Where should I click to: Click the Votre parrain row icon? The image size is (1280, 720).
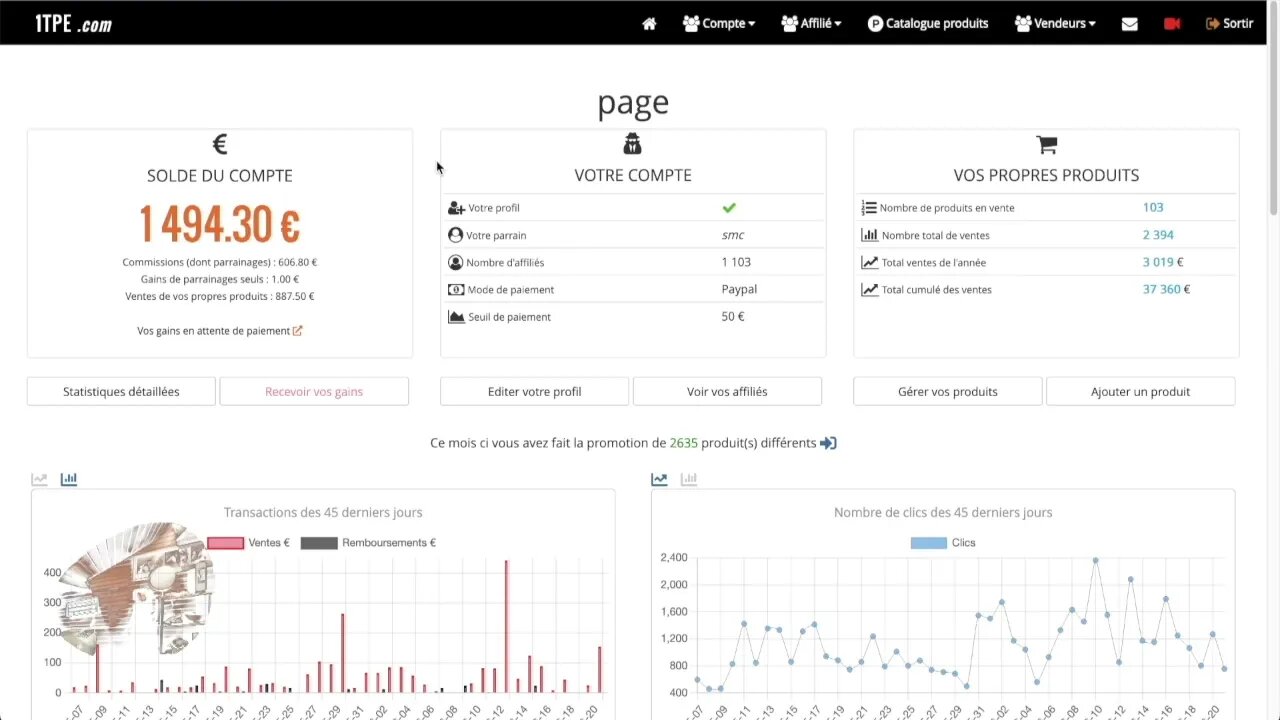[x=456, y=235]
